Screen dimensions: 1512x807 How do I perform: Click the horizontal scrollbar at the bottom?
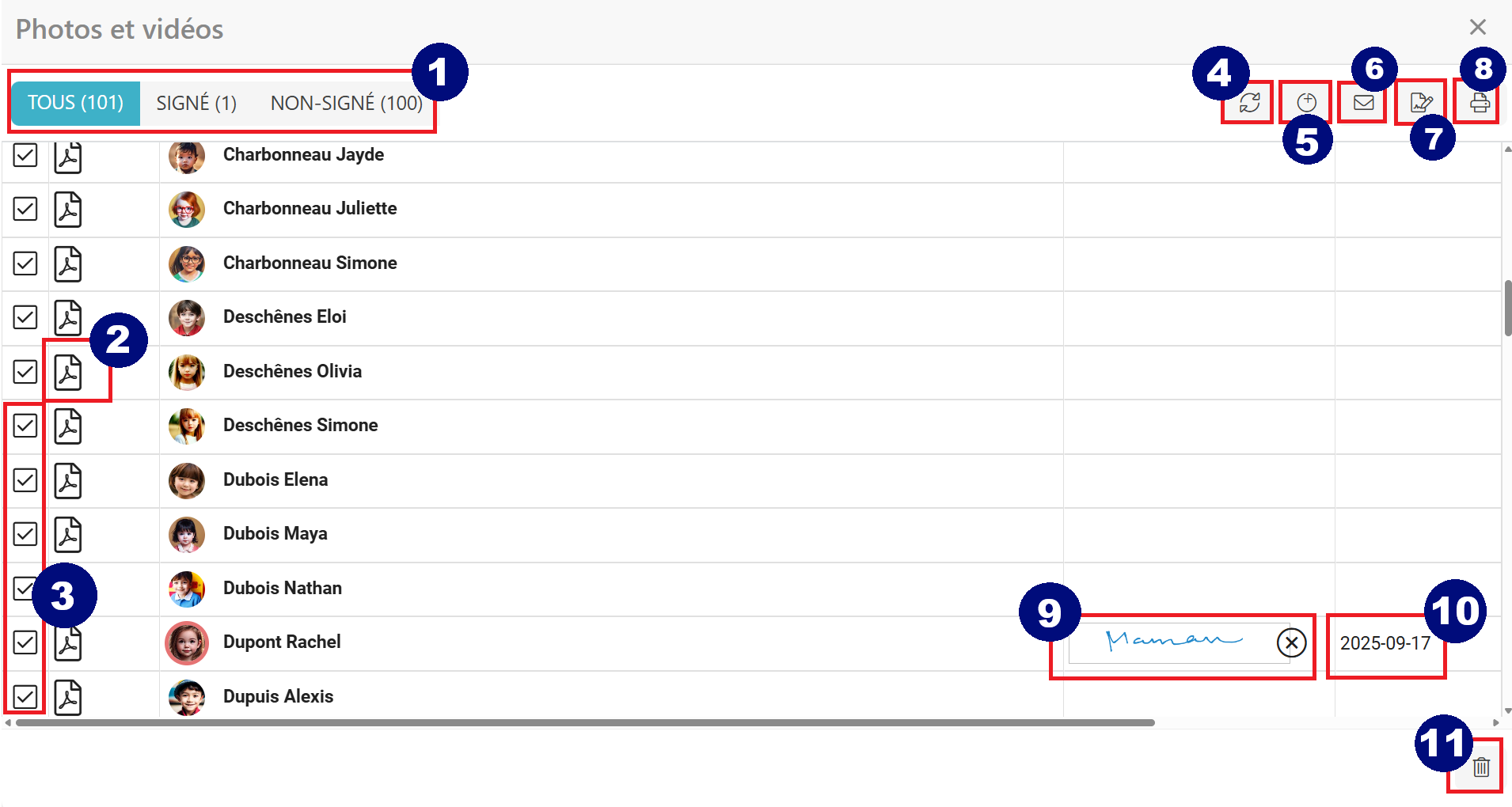pos(586,722)
